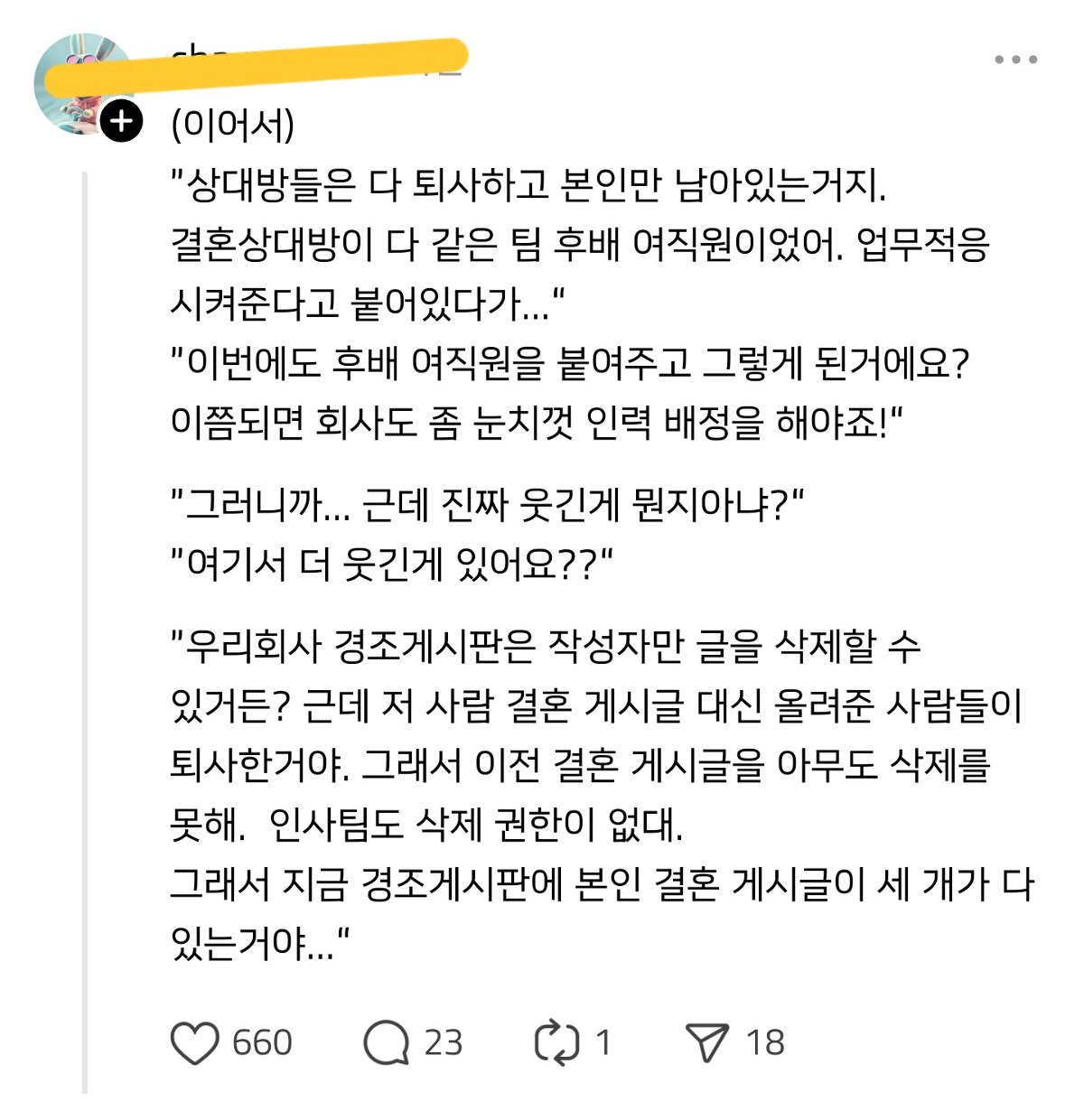Image resolution: width=1084 pixels, height=1120 pixels.
Task: Click the line starting "우리회사 경조게시판은"
Action: coord(547,646)
